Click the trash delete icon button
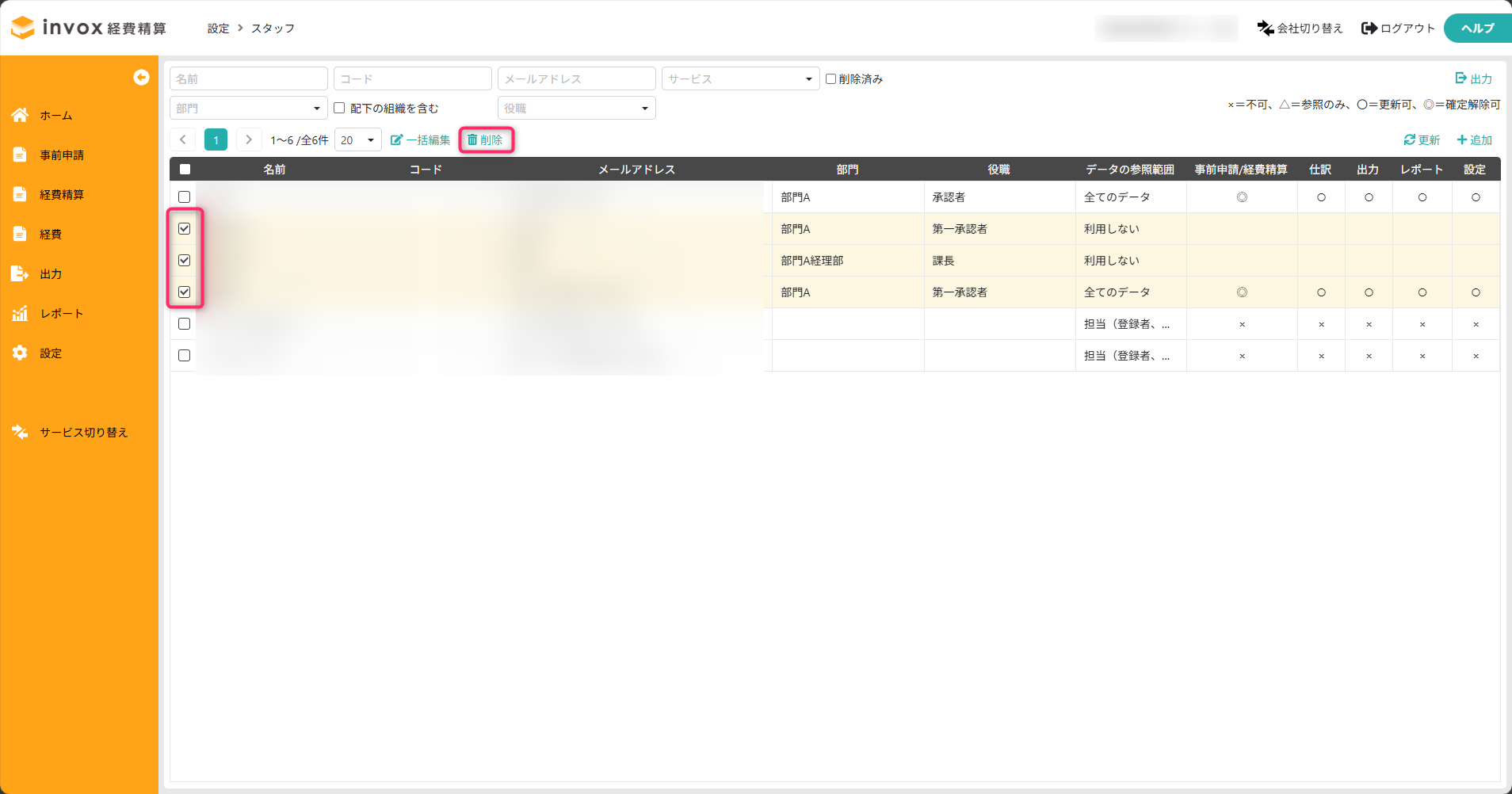The height and width of the screenshot is (794, 1512). coord(472,140)
